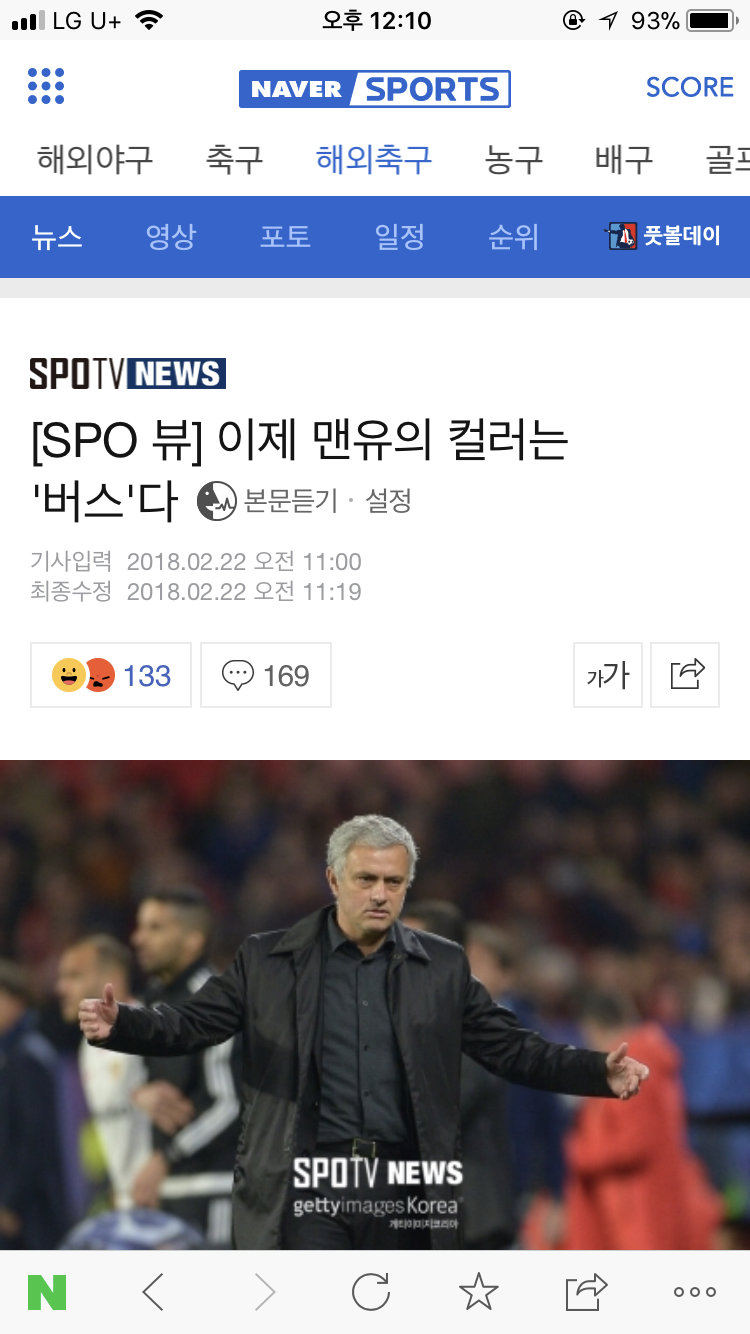Tap the article share icon beside font size

[685, 675]
